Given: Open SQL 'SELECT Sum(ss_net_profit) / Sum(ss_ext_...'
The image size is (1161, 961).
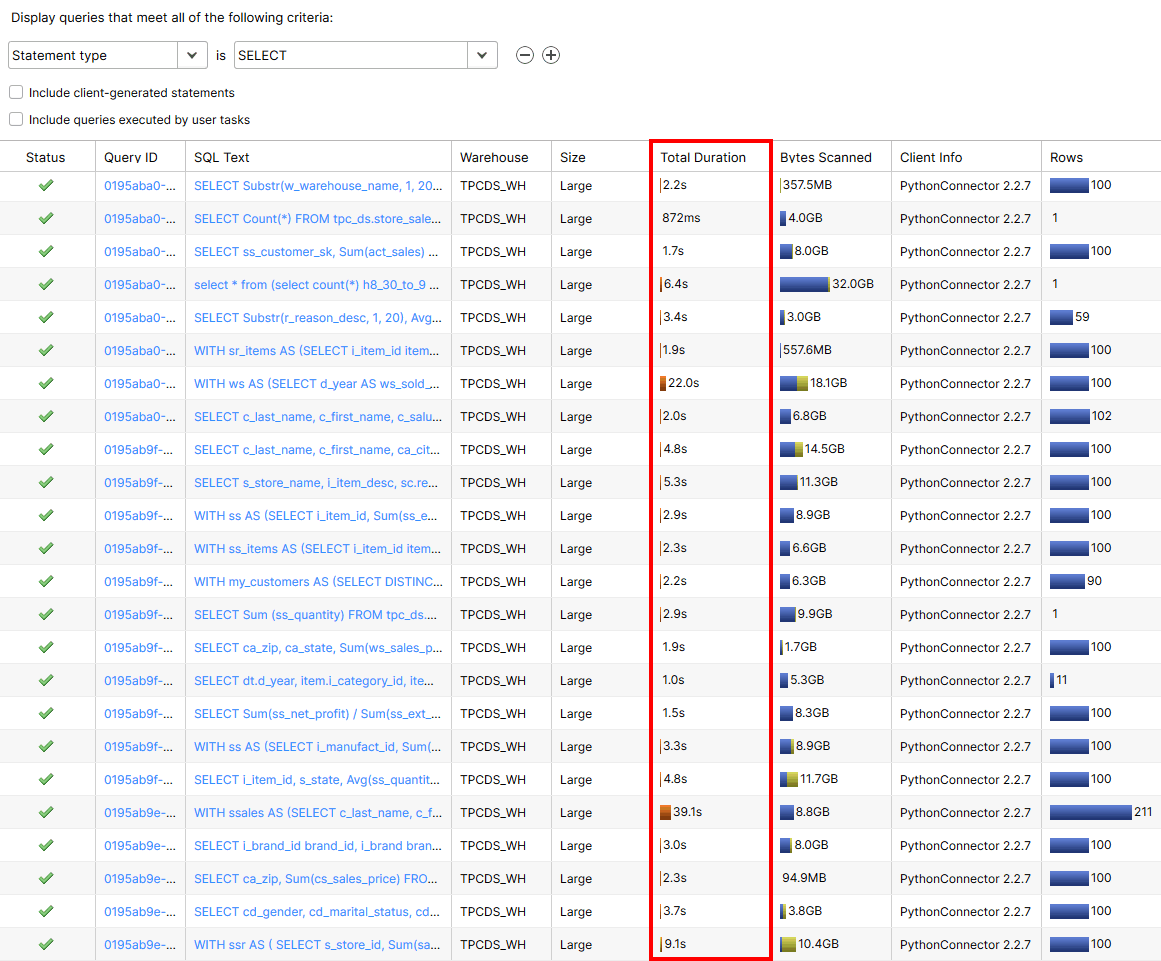Looking at the screenshot, I should tap(318, 714).
